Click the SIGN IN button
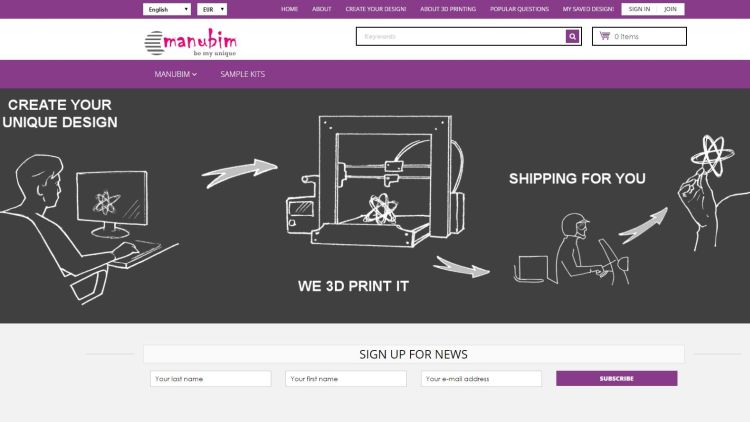The height and width of the screenshot is (422, 750). 639,9
